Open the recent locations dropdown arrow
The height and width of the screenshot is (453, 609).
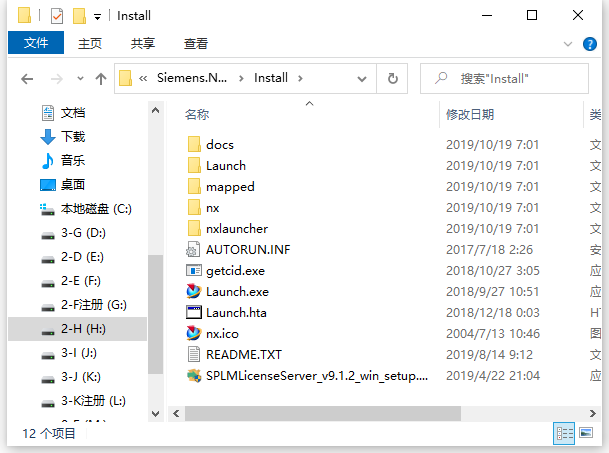pyautogui.click(x=80, y=78)
